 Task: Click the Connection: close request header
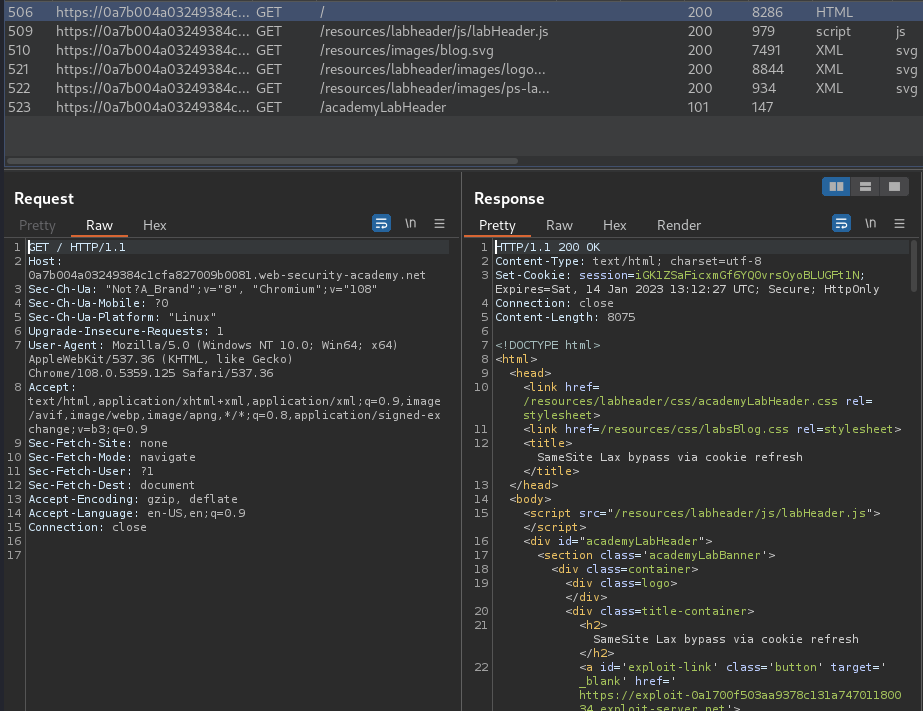88,527
